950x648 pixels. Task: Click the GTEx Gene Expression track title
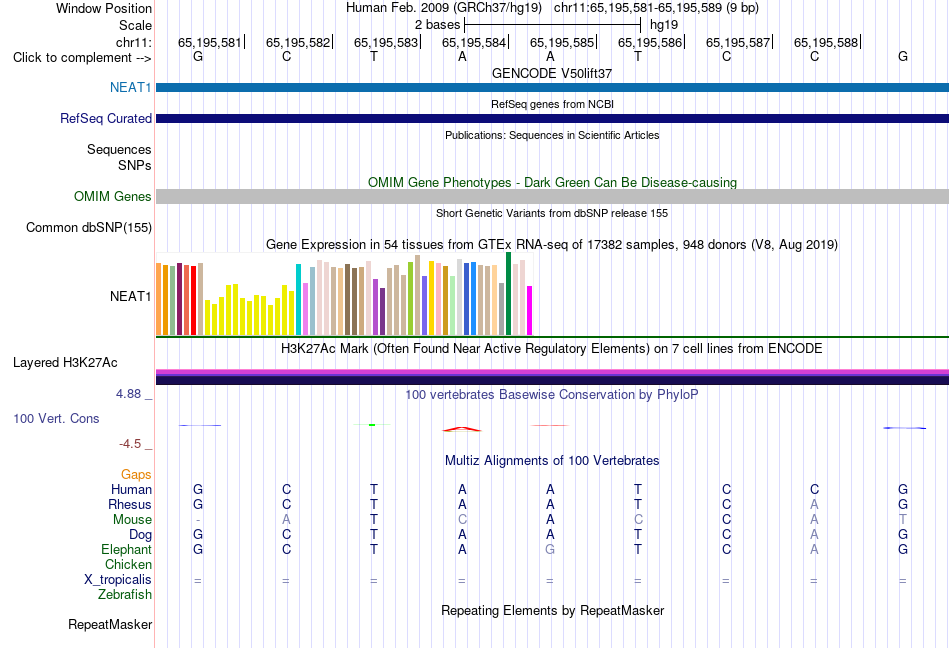pos(552,244)
